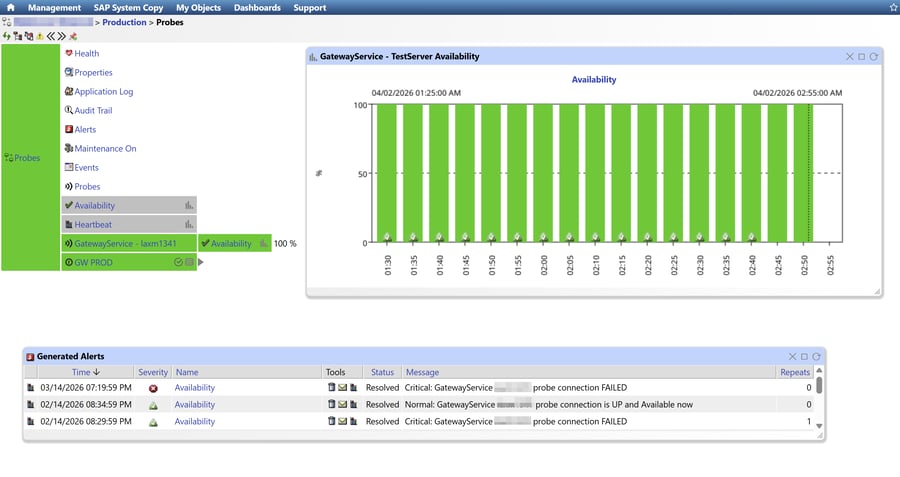Open the Dashboards menu
900x477 pixels.
click(257, 7)
